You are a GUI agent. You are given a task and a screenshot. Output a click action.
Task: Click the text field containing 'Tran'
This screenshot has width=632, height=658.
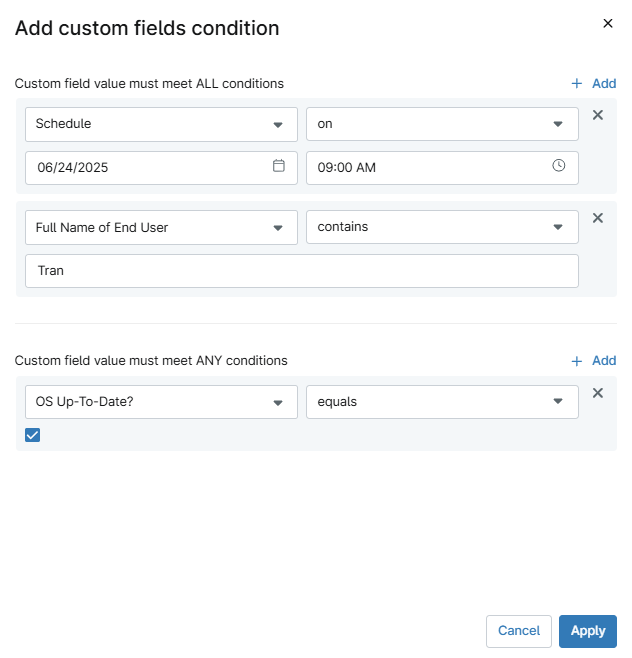302,271
